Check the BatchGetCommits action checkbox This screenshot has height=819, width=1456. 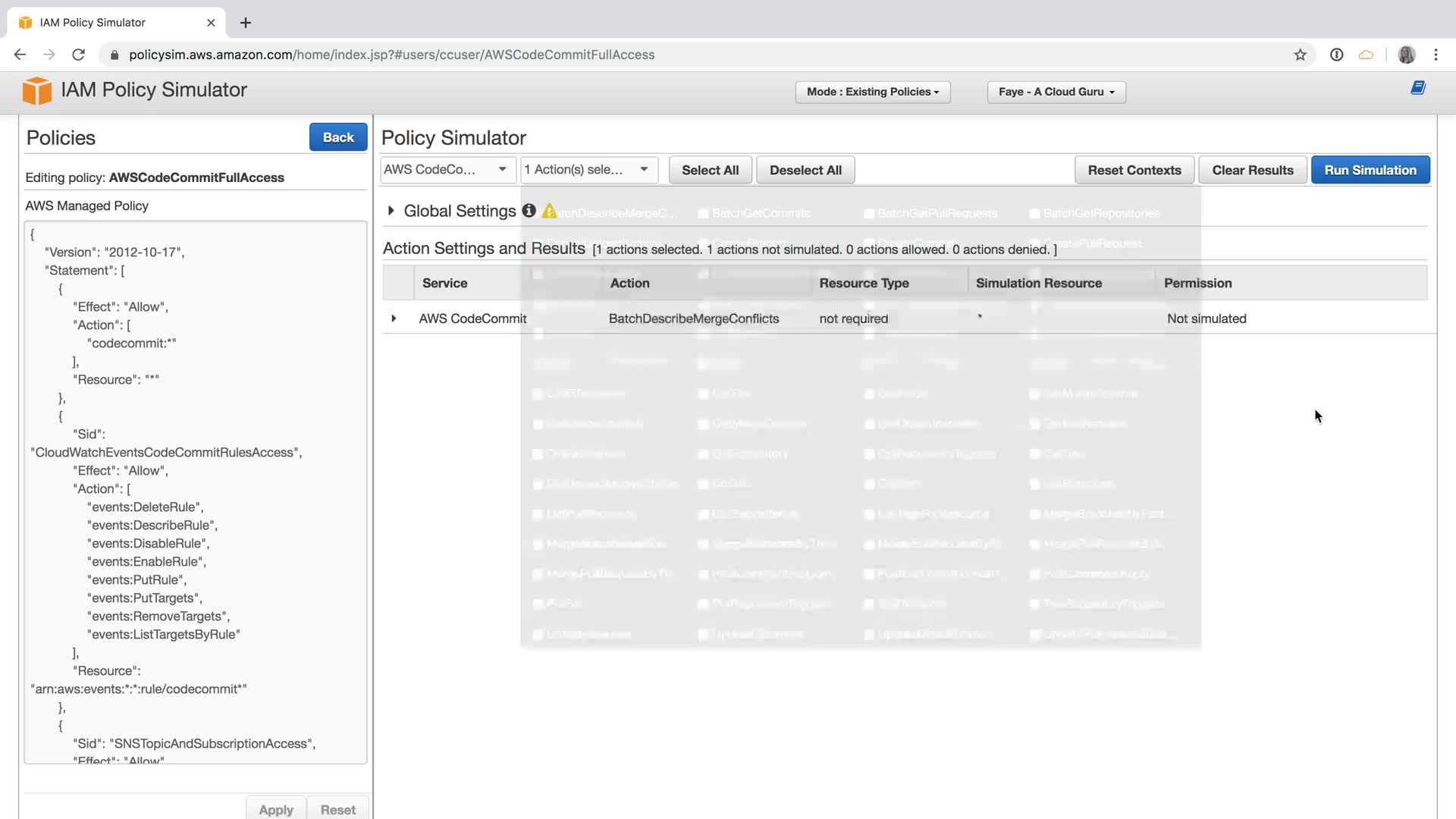point(703,214)
